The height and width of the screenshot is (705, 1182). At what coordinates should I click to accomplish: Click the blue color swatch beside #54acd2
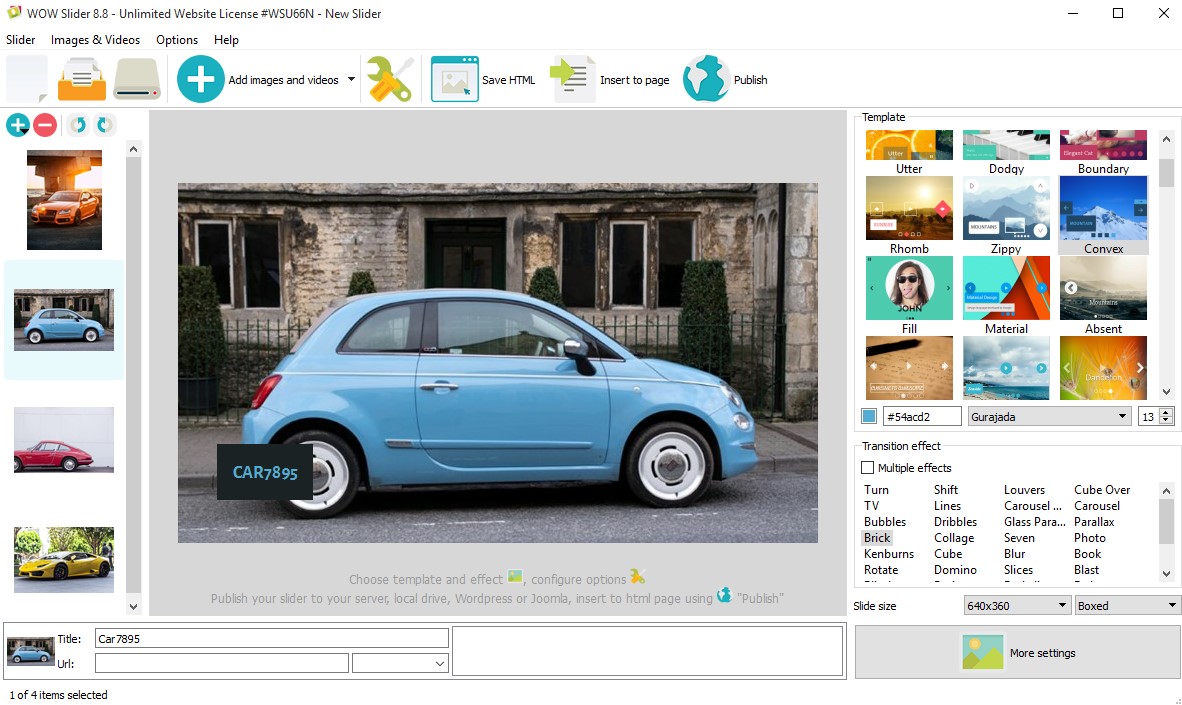coord(869,417)
